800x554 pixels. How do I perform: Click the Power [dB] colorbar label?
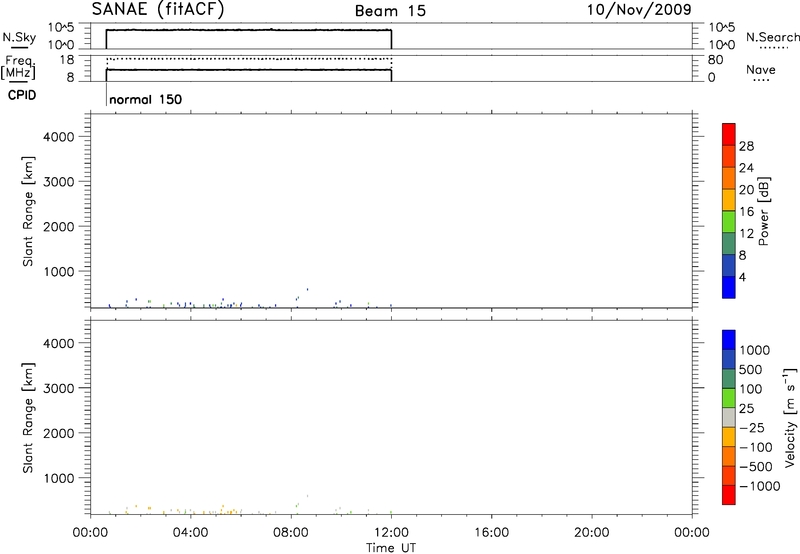764,211
